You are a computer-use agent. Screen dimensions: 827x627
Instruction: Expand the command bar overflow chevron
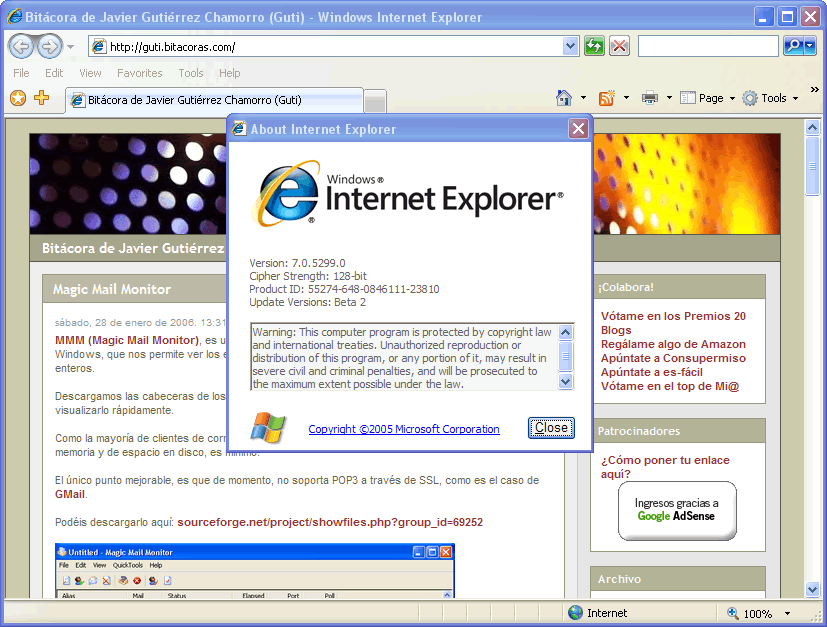(x=814, y=90)
